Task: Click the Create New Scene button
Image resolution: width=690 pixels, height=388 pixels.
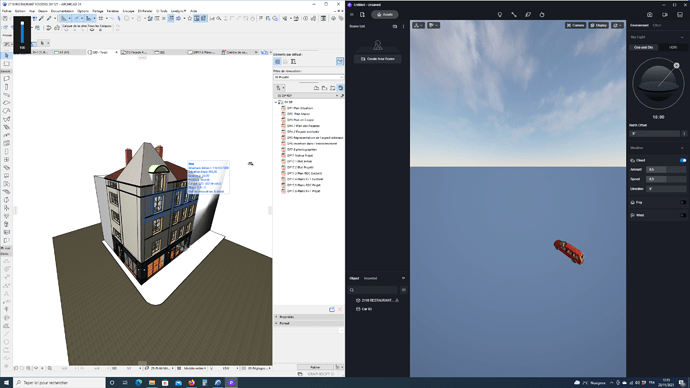Action: coord(378,59)
